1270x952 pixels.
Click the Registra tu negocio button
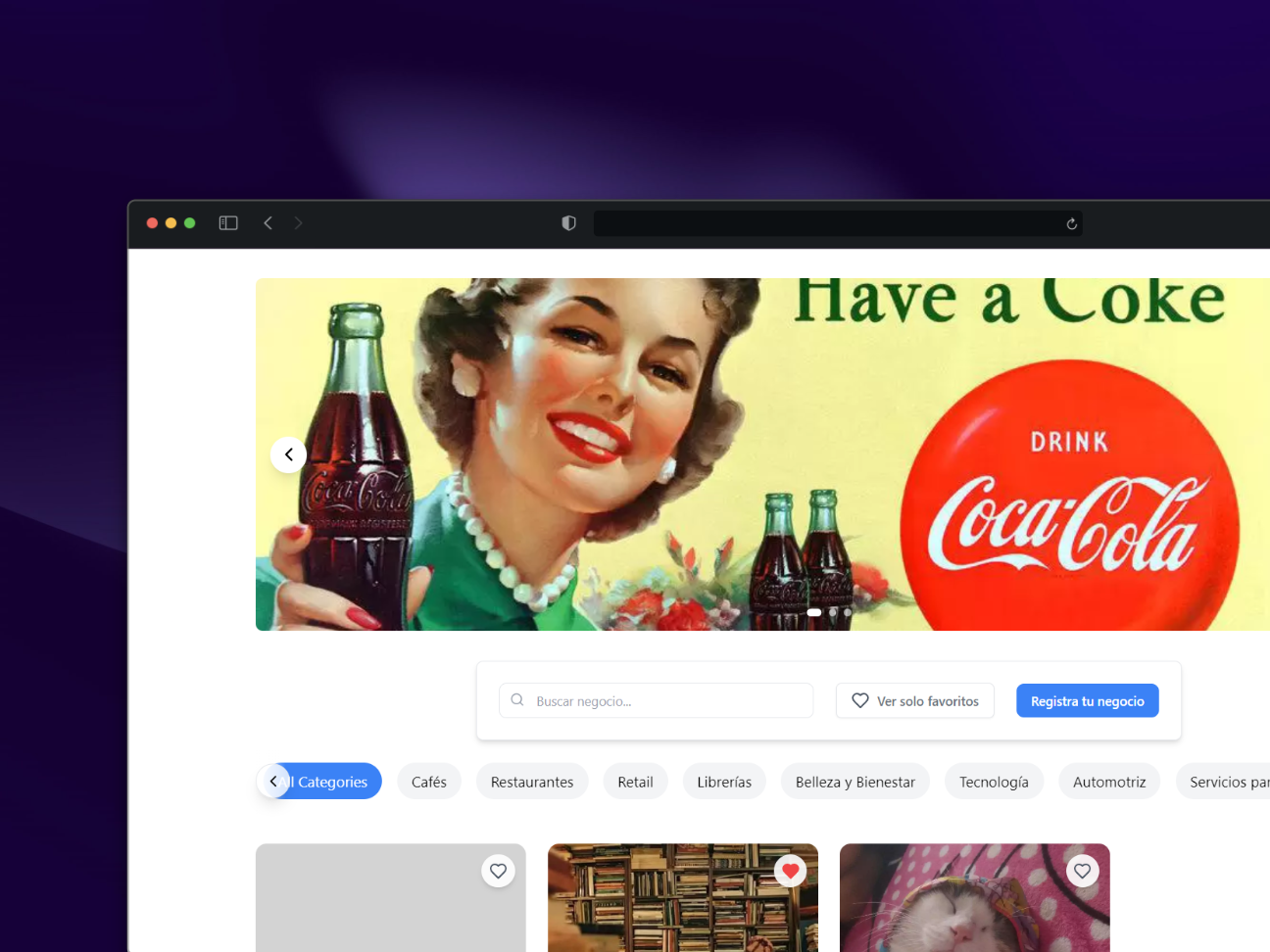pyautogui.click(x=1088, y=700)
